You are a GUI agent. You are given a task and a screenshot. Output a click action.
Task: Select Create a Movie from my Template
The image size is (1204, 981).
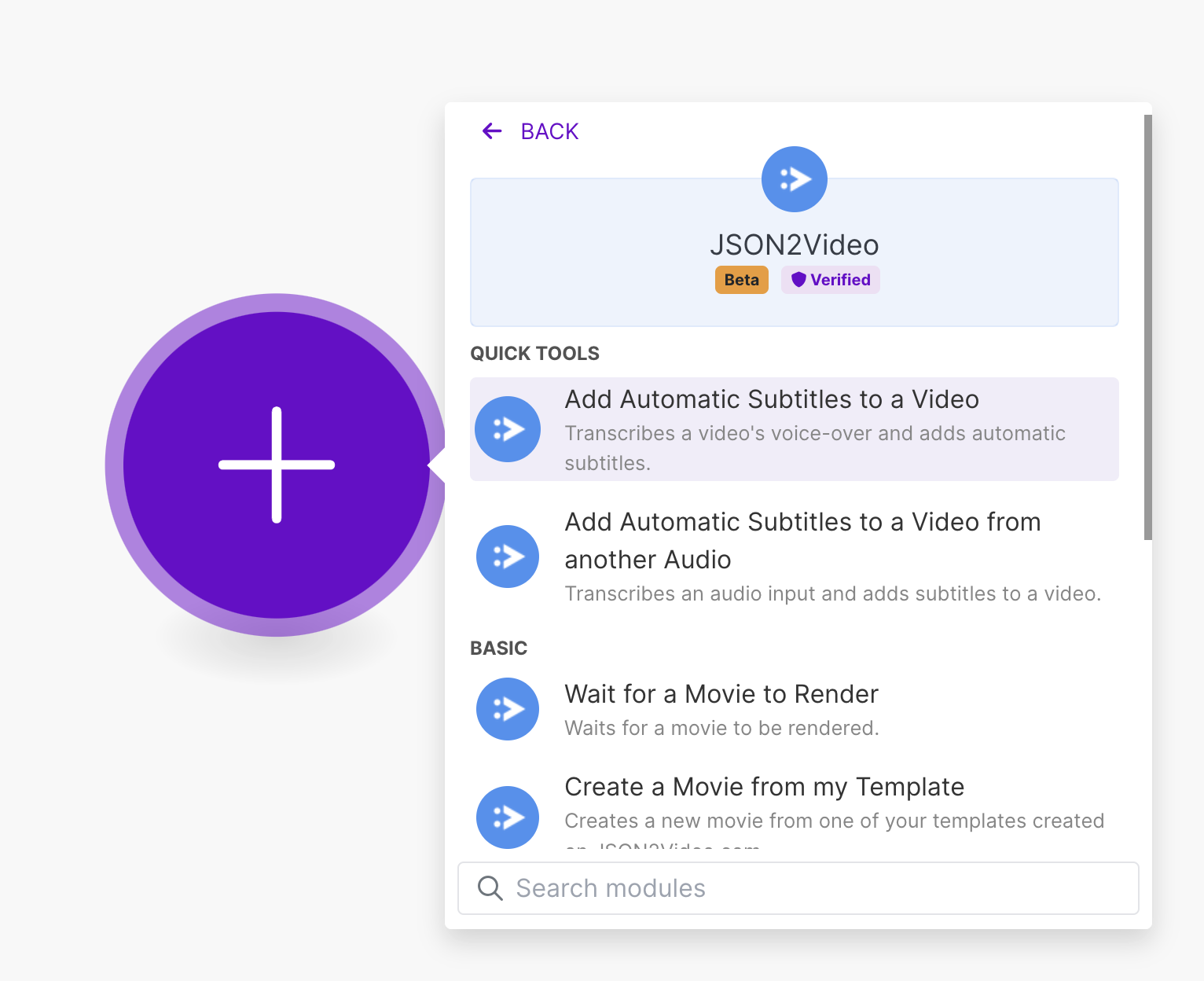click(x=795, y=810)
